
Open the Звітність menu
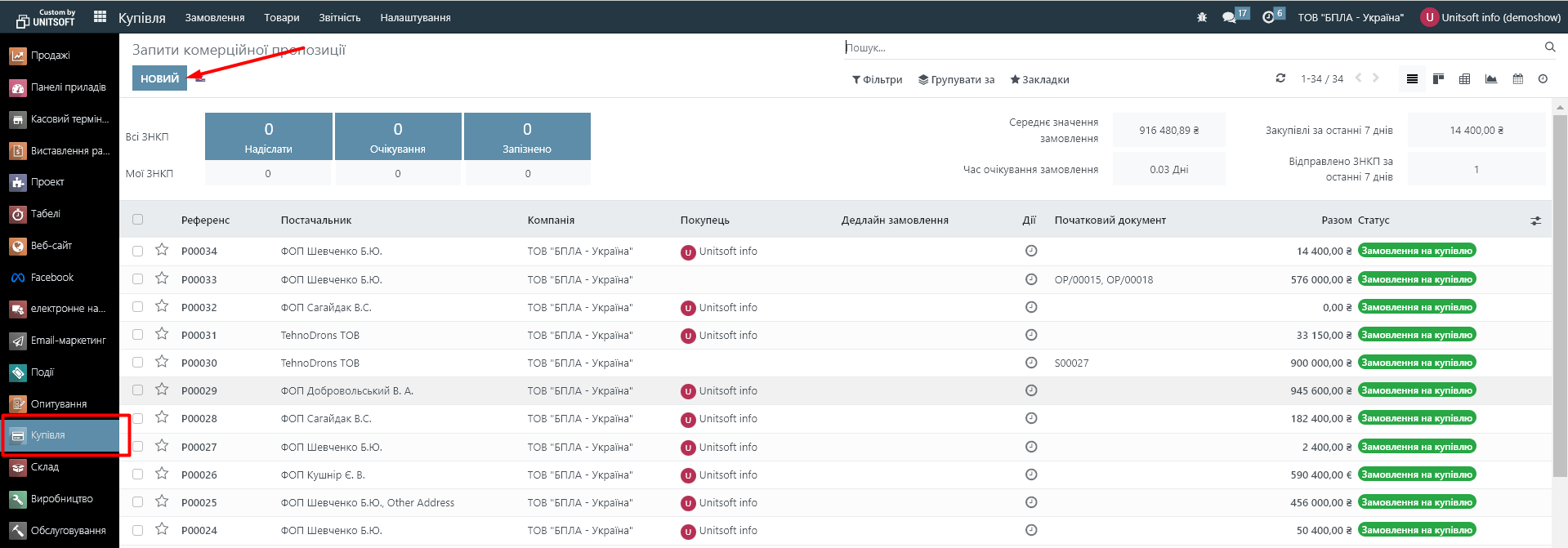click(x=339, y=17)
